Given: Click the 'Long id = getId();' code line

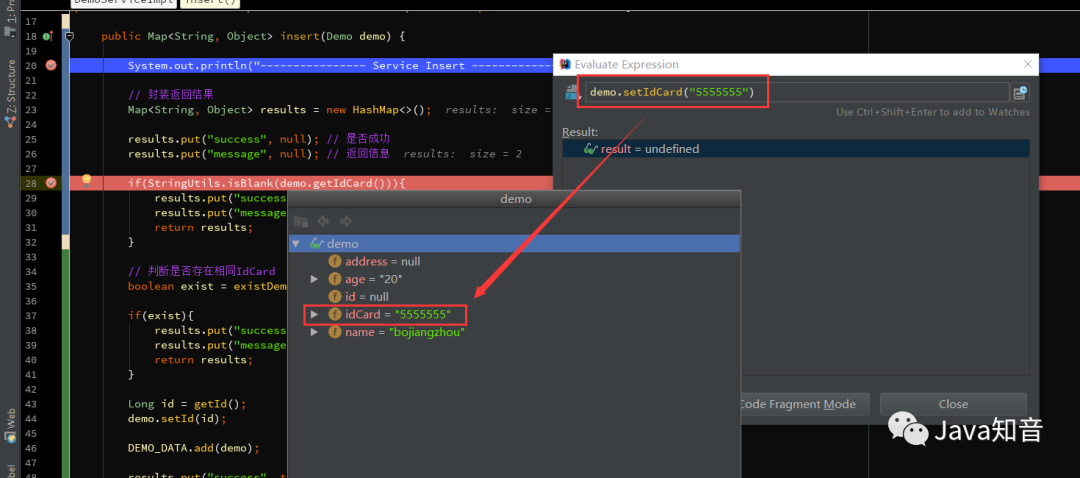Looking at the screenshot, I should click(187, 404).
